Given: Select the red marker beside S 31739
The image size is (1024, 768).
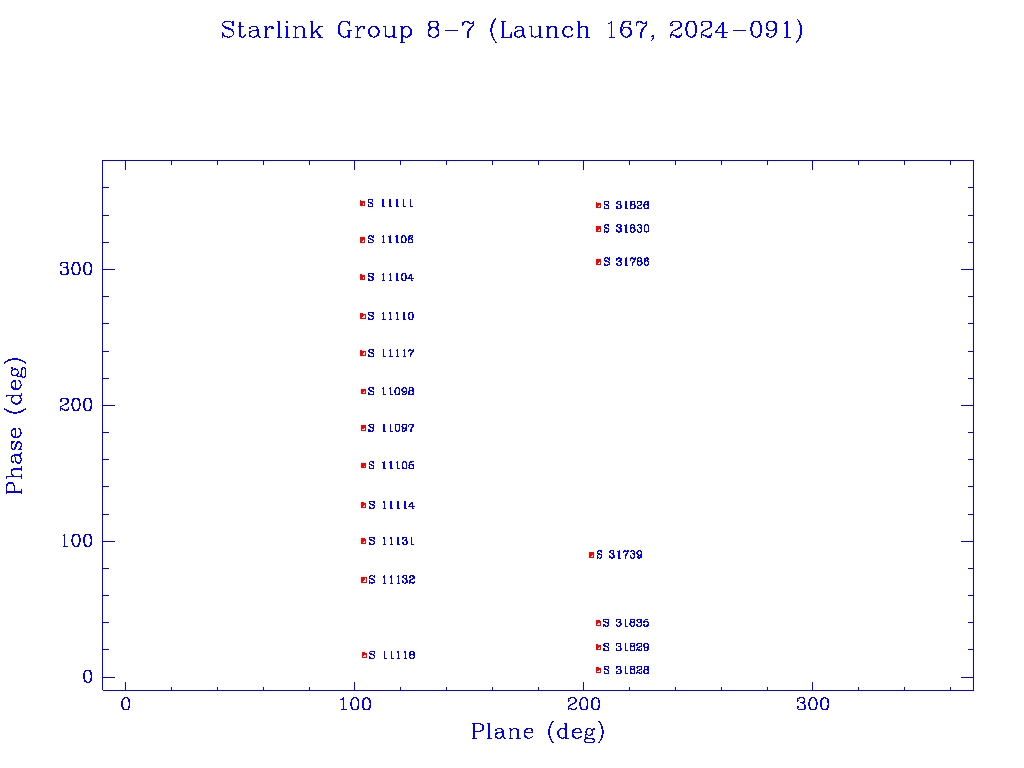Looking at the screenshot, I should click(x=592, y=555).
